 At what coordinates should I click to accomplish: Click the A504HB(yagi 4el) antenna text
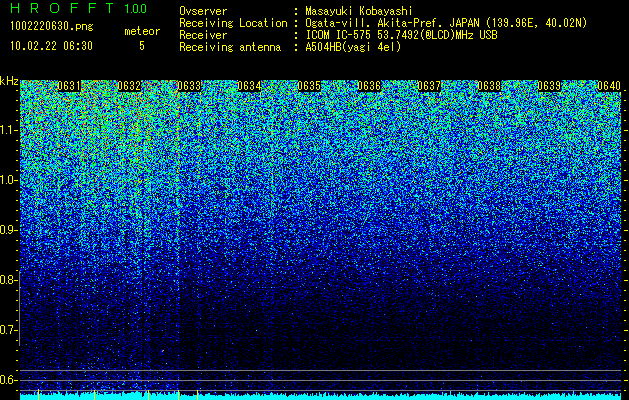point(353,47)
